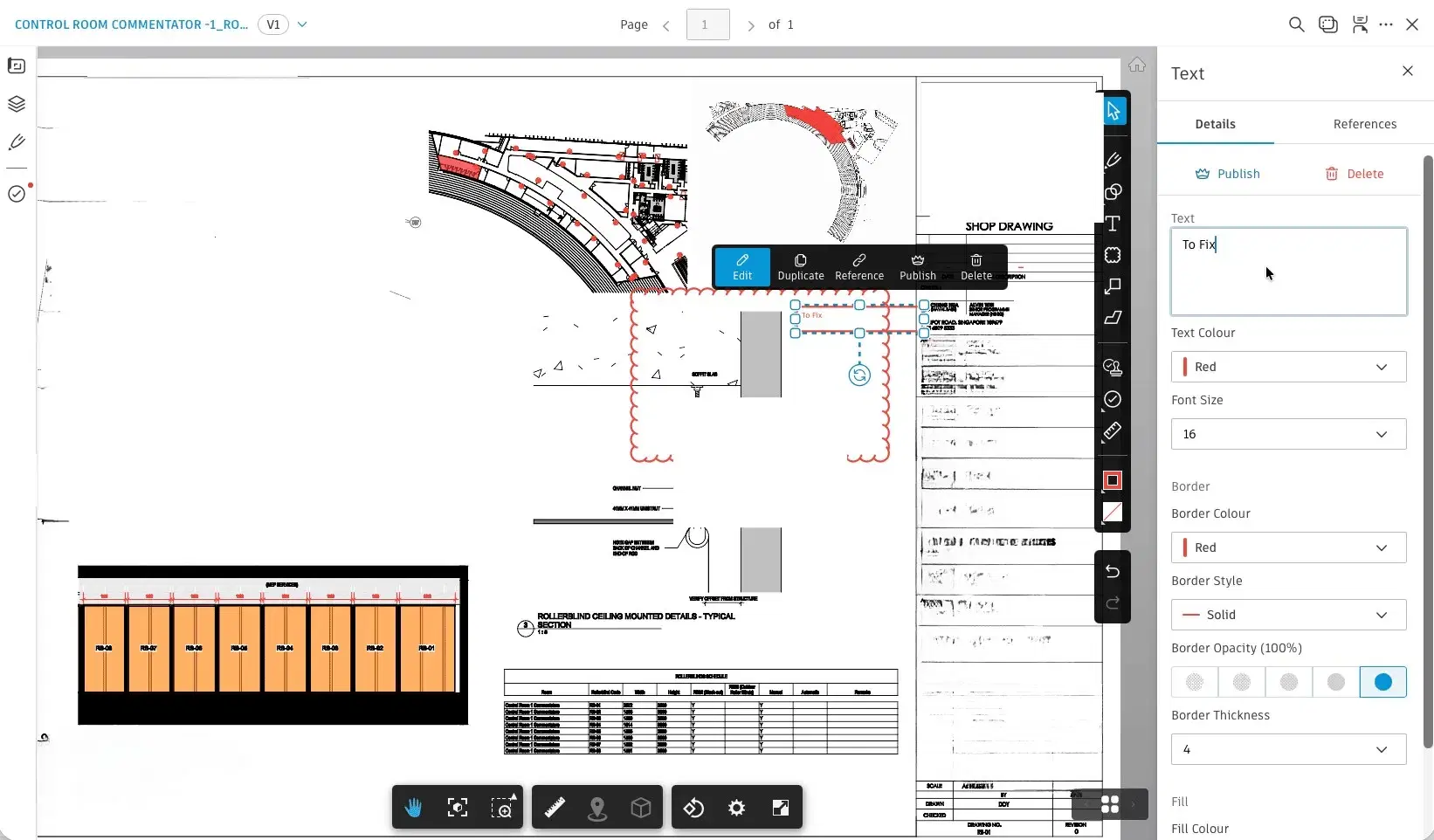Open the sheets panel in left sidebar
The width and height of the screenshot is (1434, 840).
tap(17, 66)
